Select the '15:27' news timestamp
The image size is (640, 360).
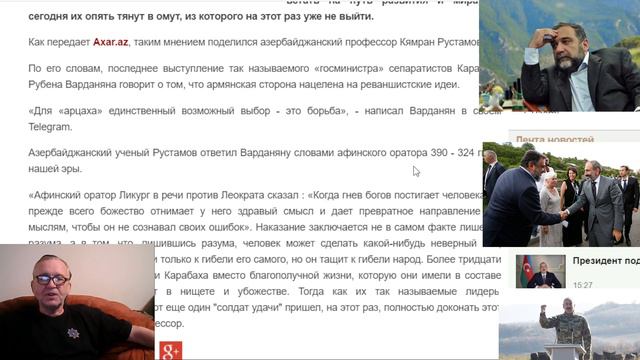582,285
